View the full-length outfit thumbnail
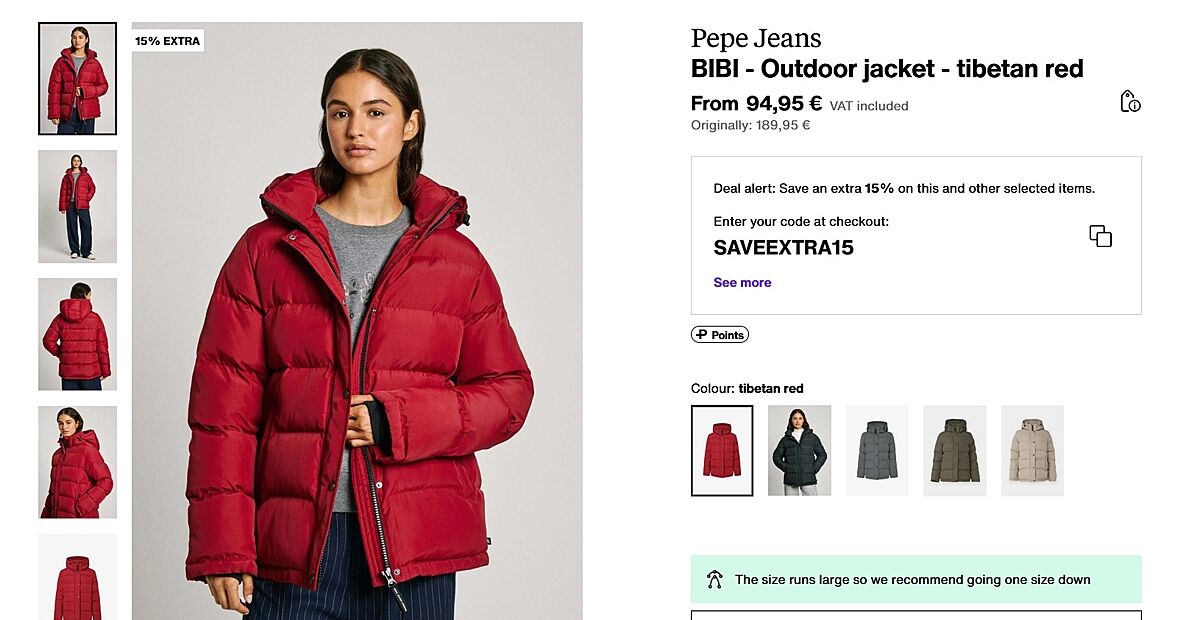The image size is (1200, 620). [x=77, y=206]
